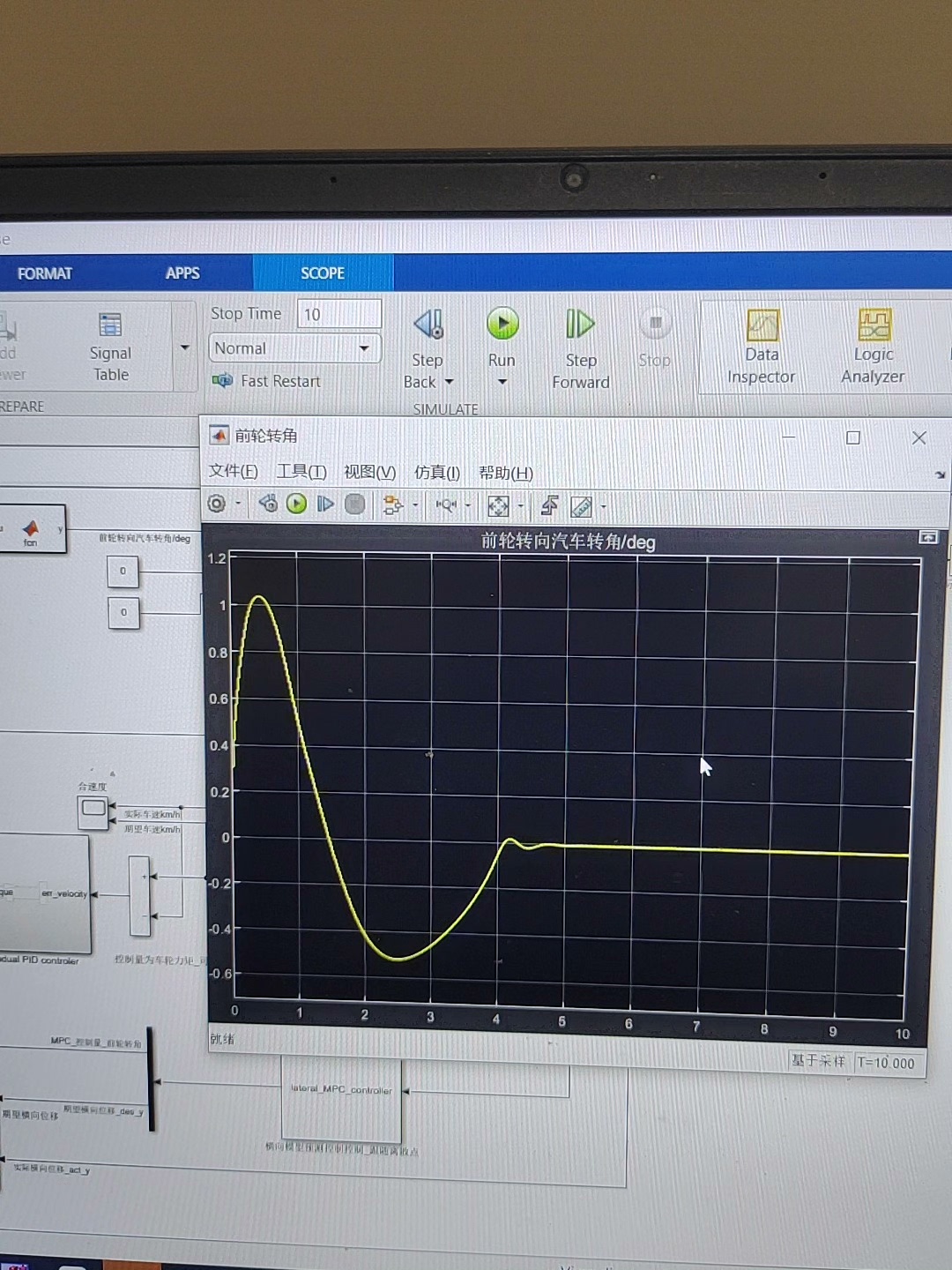The width and height of the screenshot is (952, 1270).
Task: Click the scope toolbar step forward icon
Action: (325, 504)
